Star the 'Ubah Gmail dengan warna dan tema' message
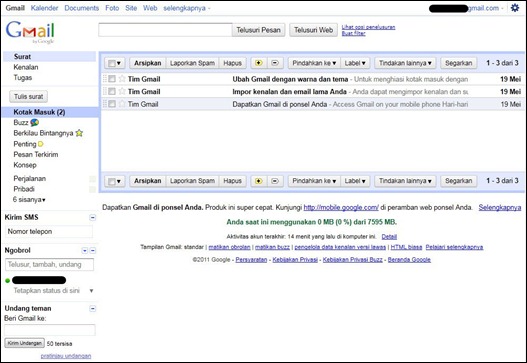 [x=122, y=79]
